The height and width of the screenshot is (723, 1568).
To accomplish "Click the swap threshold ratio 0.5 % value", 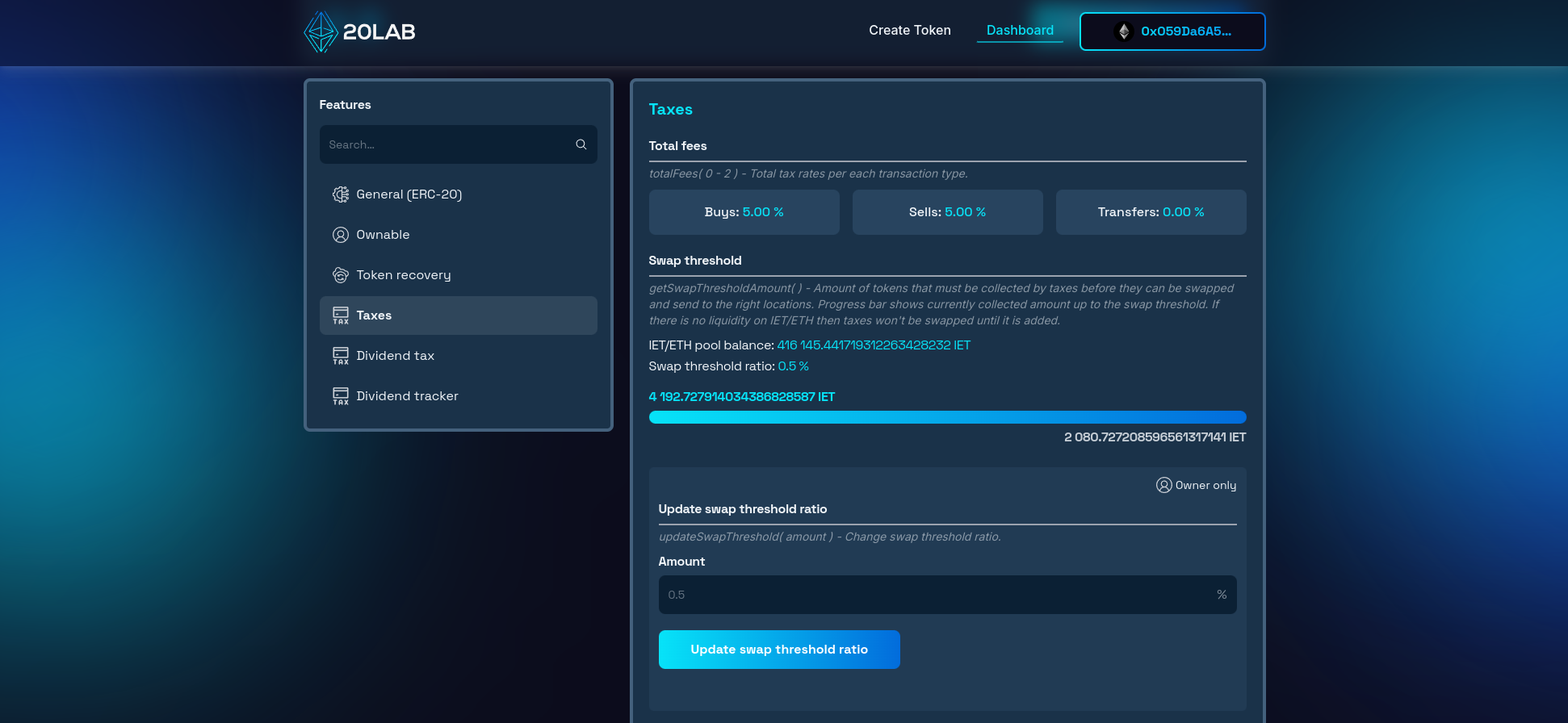I will click(x=793, y=366).
